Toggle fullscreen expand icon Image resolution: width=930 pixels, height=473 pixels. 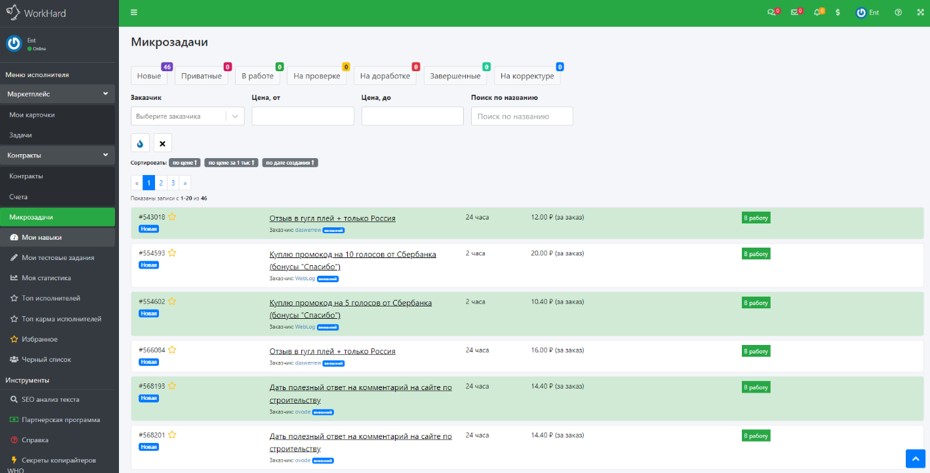point(921,12)
